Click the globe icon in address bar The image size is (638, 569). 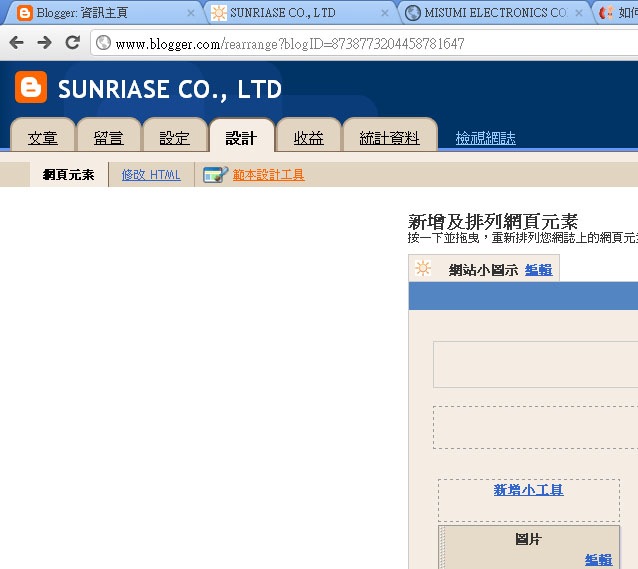pyautogui.click(x=103, y=43)
